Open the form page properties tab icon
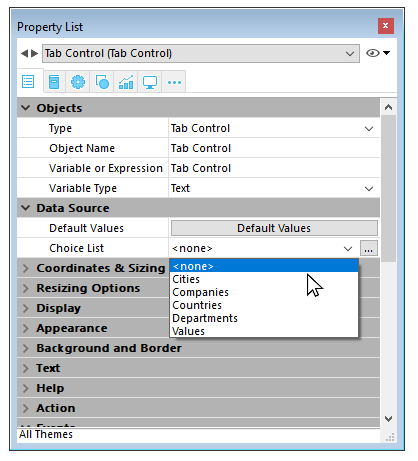The height and width of the screenshot is (461, 418). click(54, 82)
